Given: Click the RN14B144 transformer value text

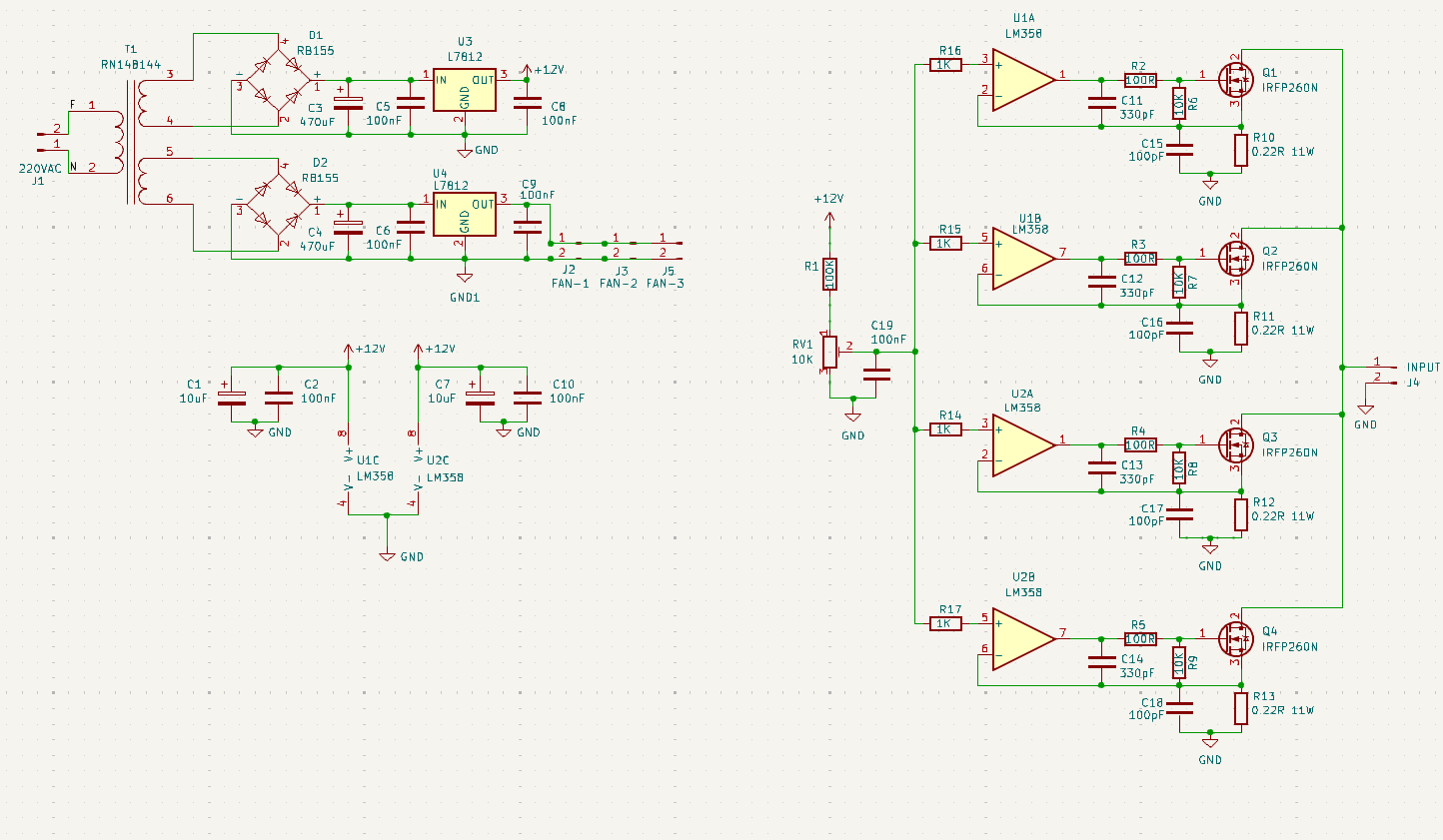Looking at the screenshot, I should point(131,64).
